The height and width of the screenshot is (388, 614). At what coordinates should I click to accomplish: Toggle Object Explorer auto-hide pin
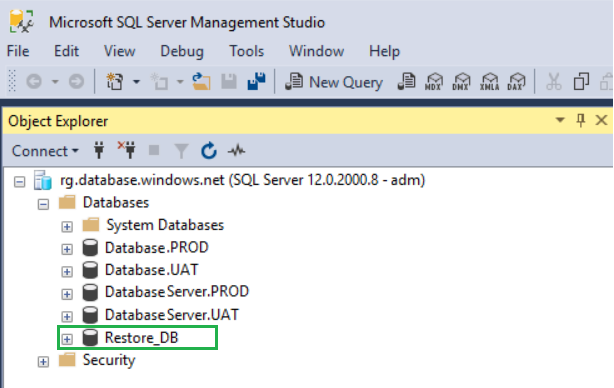click(581, 120)
